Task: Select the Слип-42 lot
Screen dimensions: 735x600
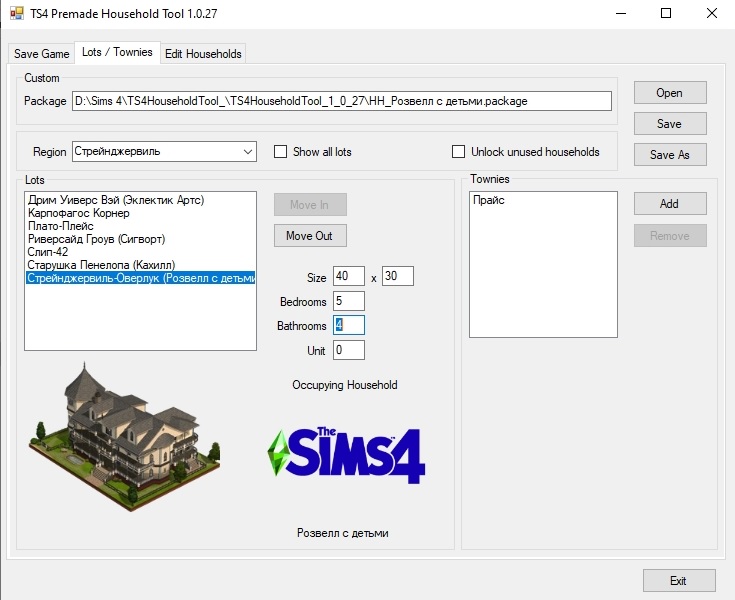Action: 48,253
